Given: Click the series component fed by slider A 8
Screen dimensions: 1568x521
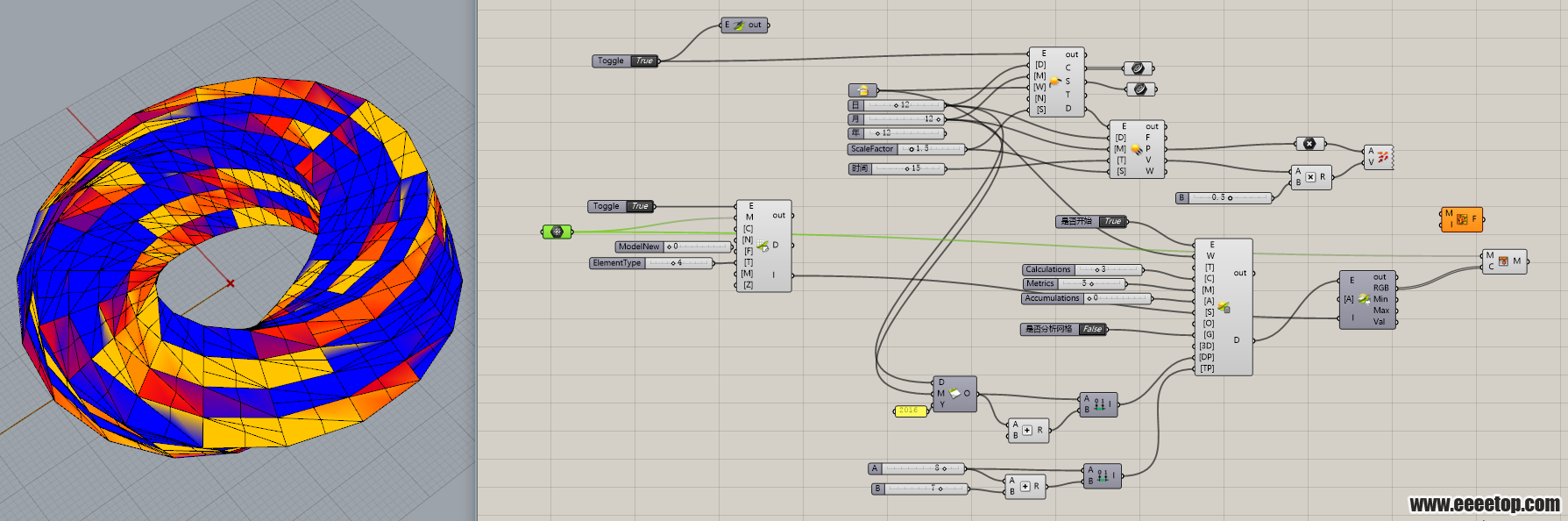Looking at the screenshot, I should click(1103, 476).
